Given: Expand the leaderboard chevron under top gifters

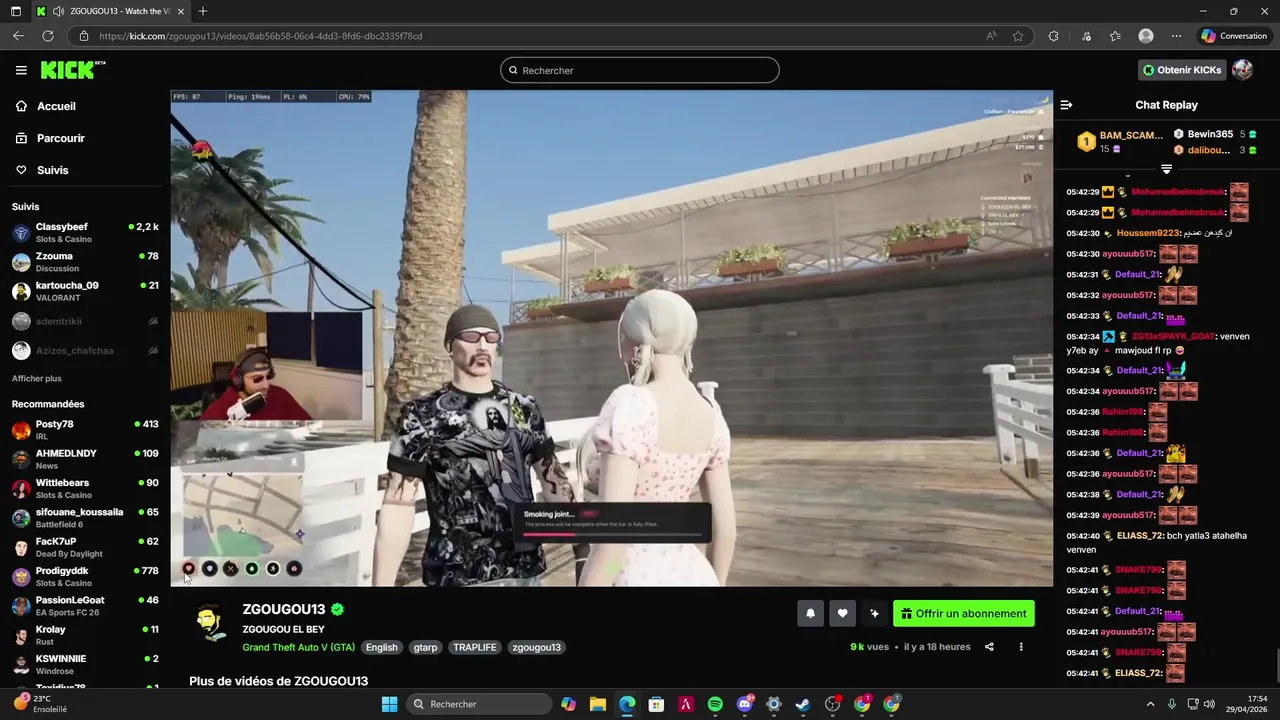Looking at the screenshot, I should pyautogui.click(x=1166, y=169).
